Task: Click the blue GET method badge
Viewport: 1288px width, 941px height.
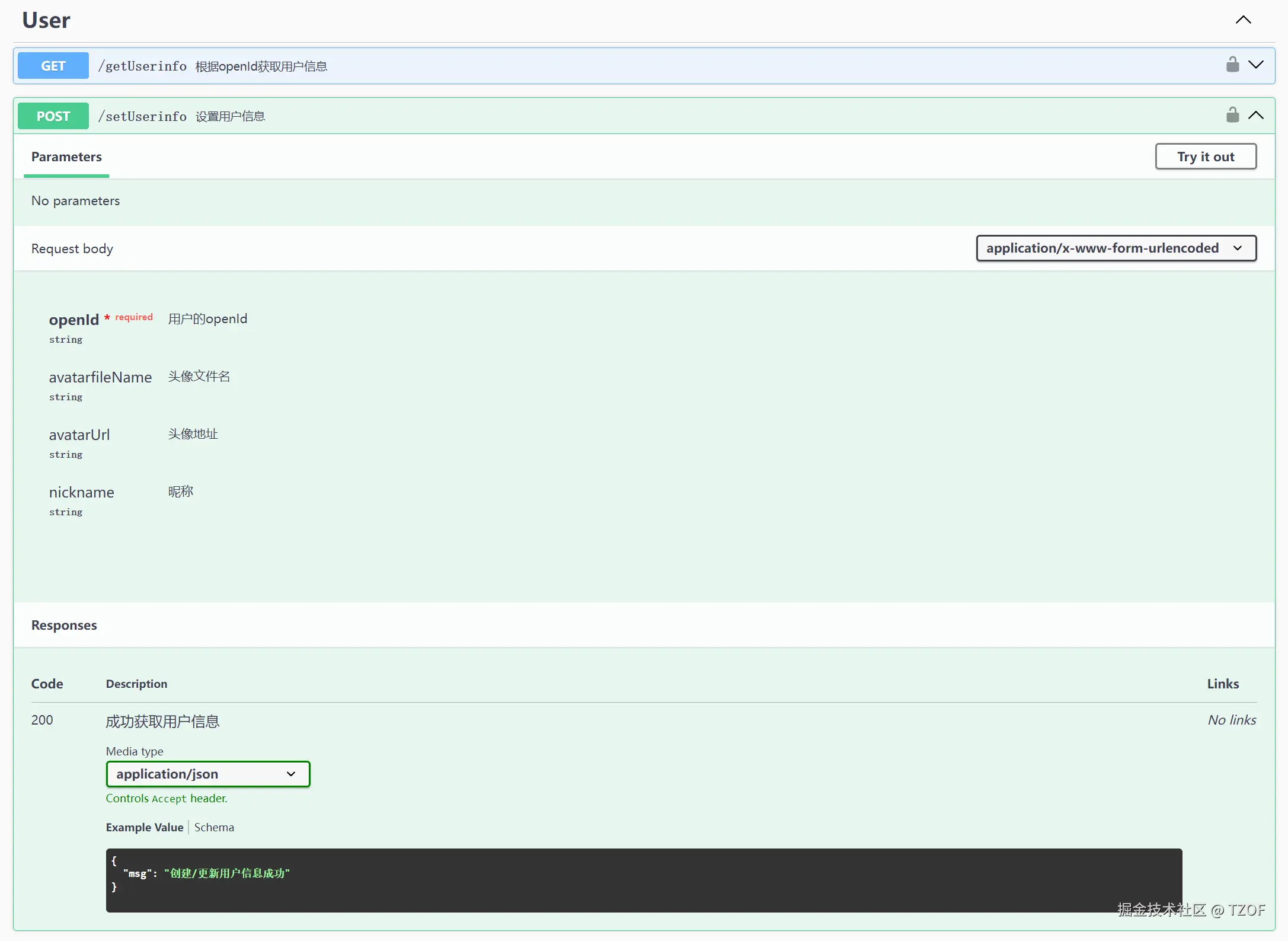Action: tap(53, 66)
